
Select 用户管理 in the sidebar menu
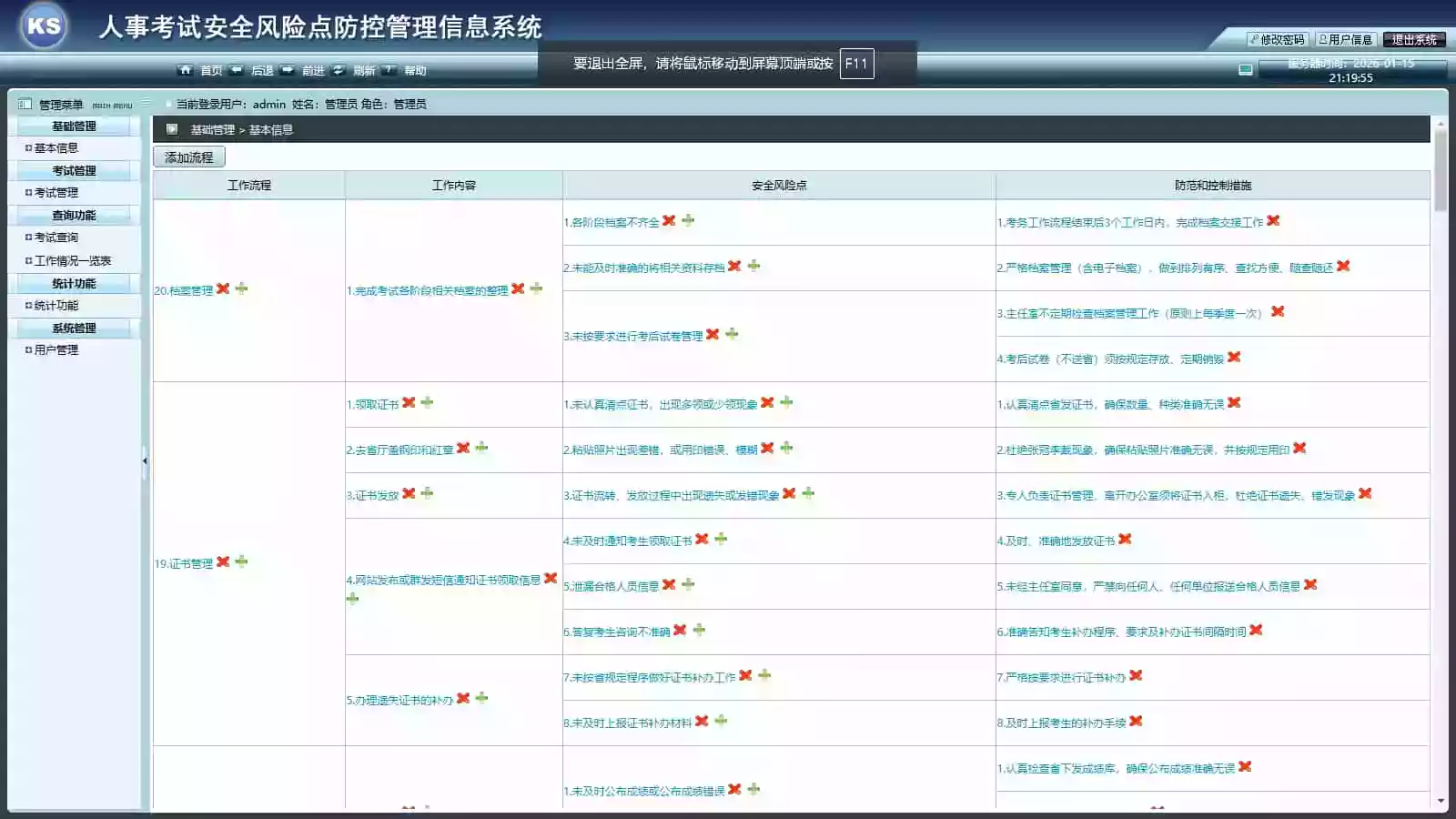pyautogui.click(x=56, y=349)
